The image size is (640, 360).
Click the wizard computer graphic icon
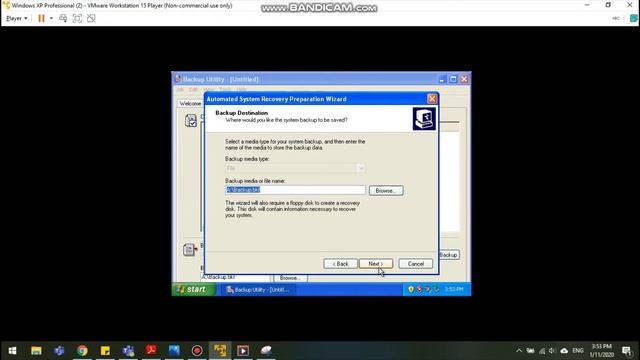(424, 119)
